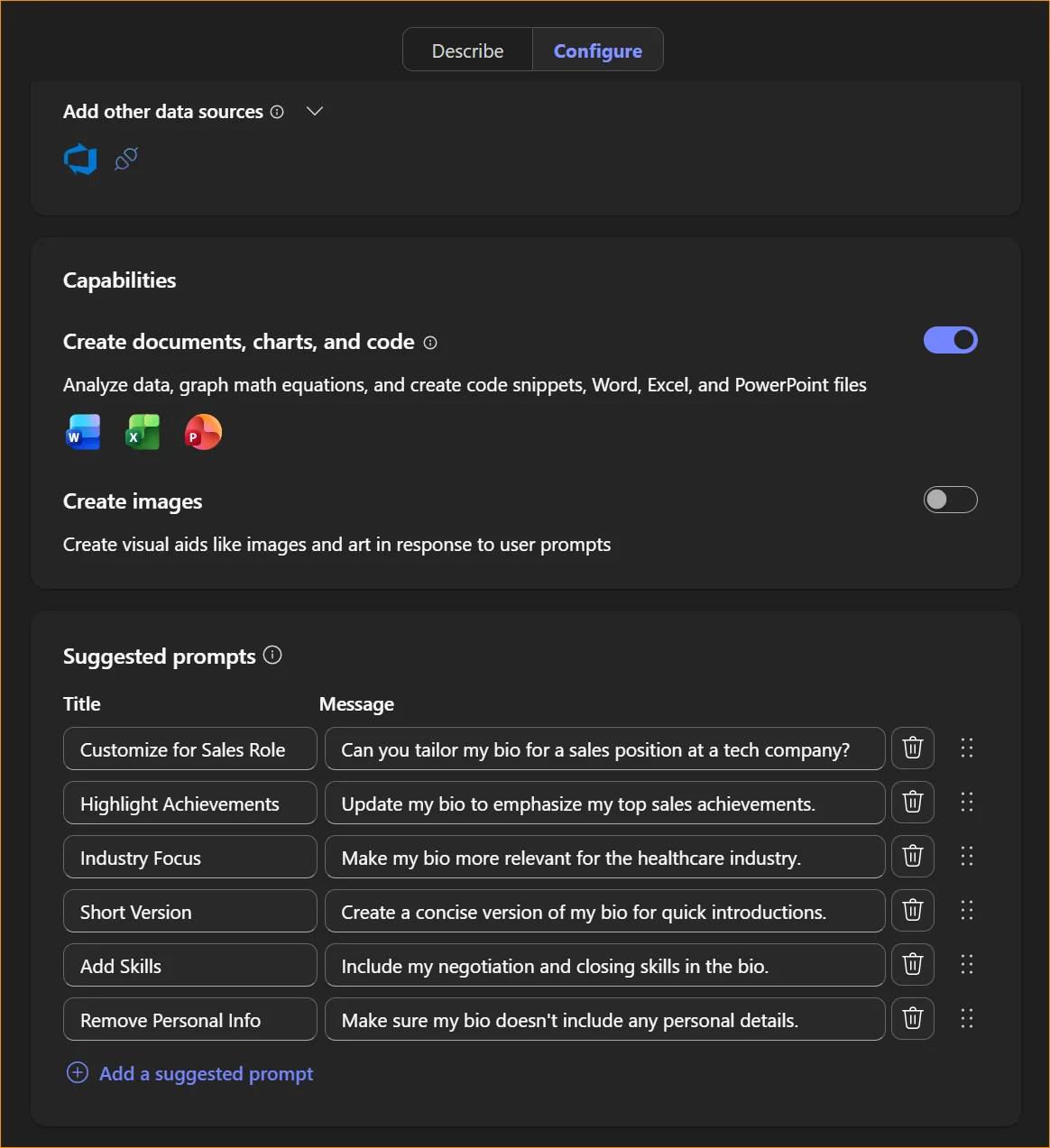Viewport: 1050px width, 1148px height.
Task: Enable the Create images capability
Action: (950, 500)
